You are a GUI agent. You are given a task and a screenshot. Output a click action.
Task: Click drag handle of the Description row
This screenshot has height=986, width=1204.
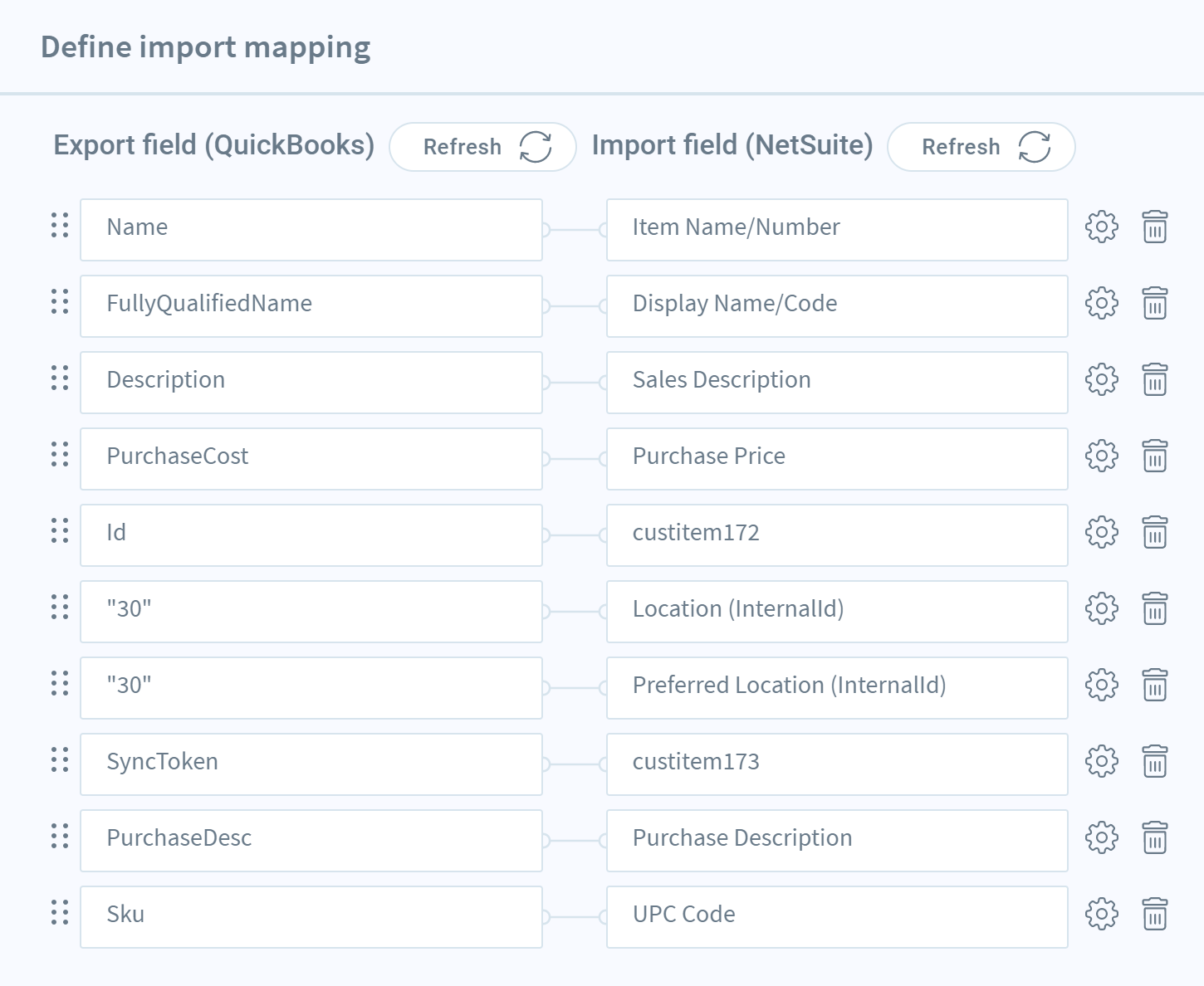(x=60, y=378)
